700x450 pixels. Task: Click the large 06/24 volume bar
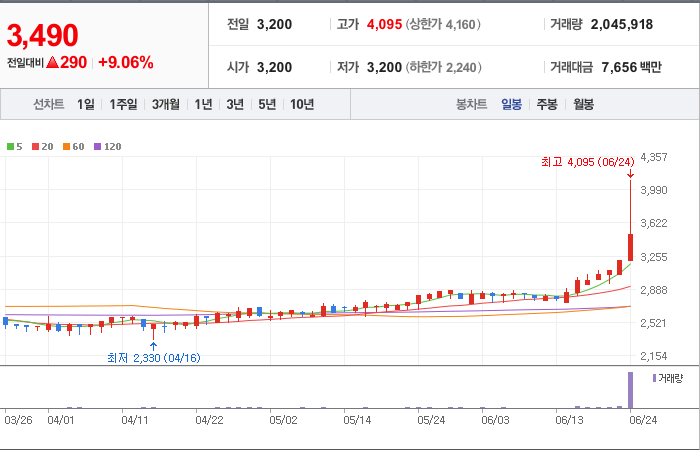tap(630, 390)
